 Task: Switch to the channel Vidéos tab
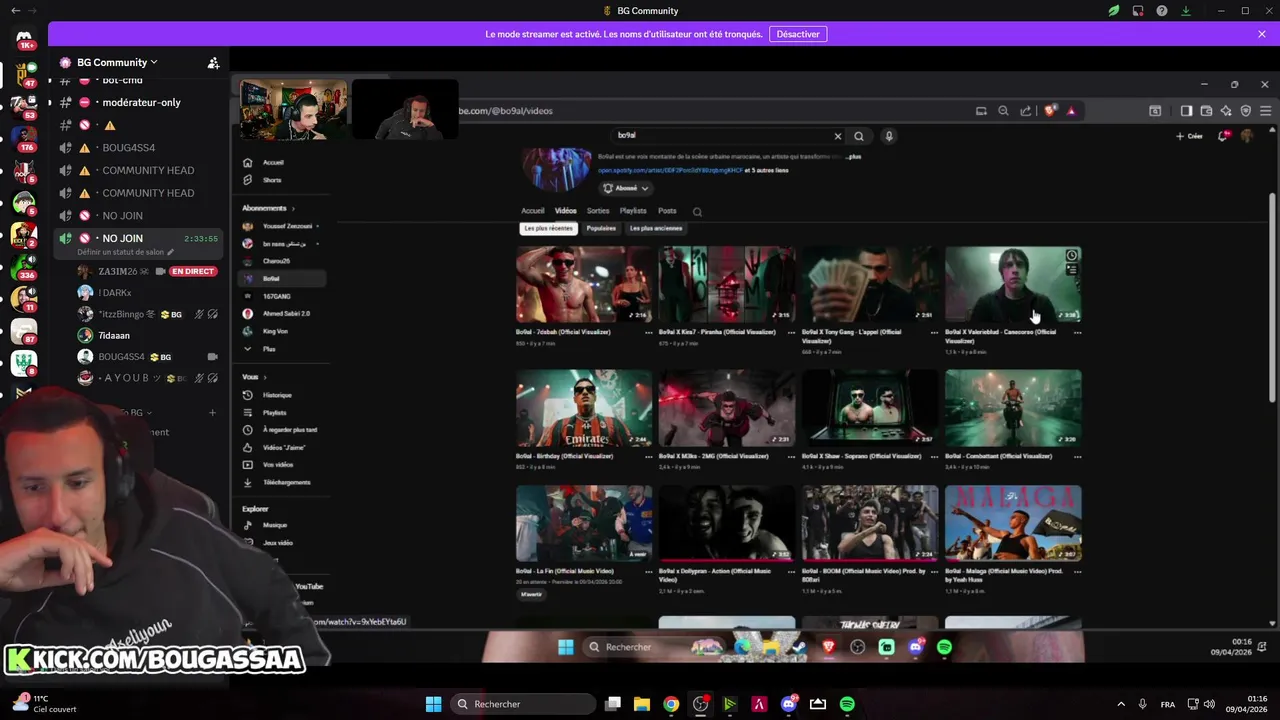(566, 211)
